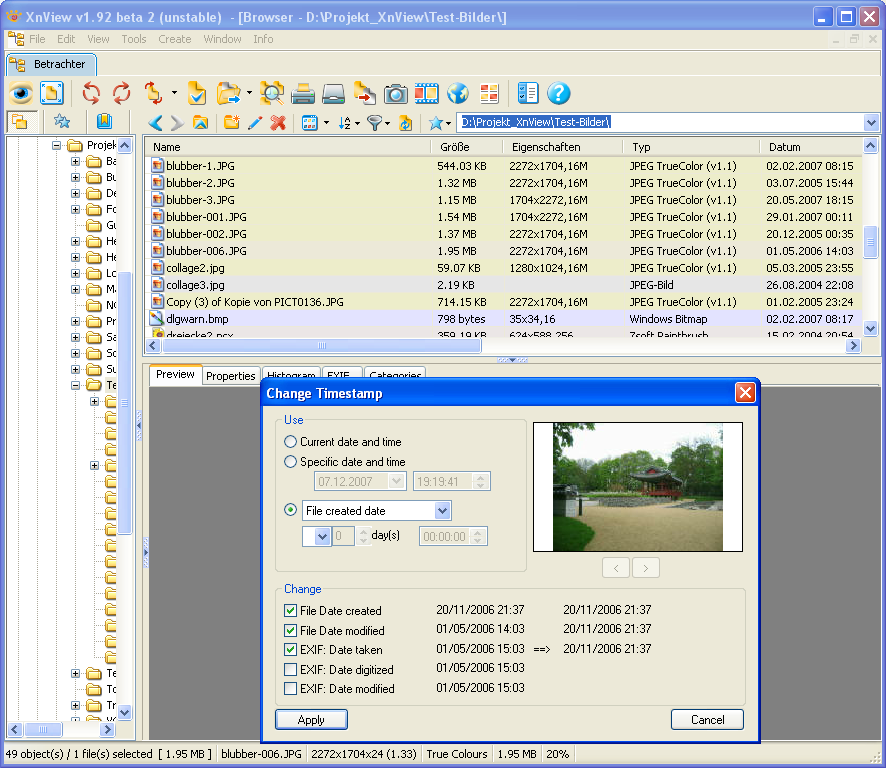The height and width of the screenshot is (768, 886).
Task: Click the printer icon
Action: tap(303, 93)
